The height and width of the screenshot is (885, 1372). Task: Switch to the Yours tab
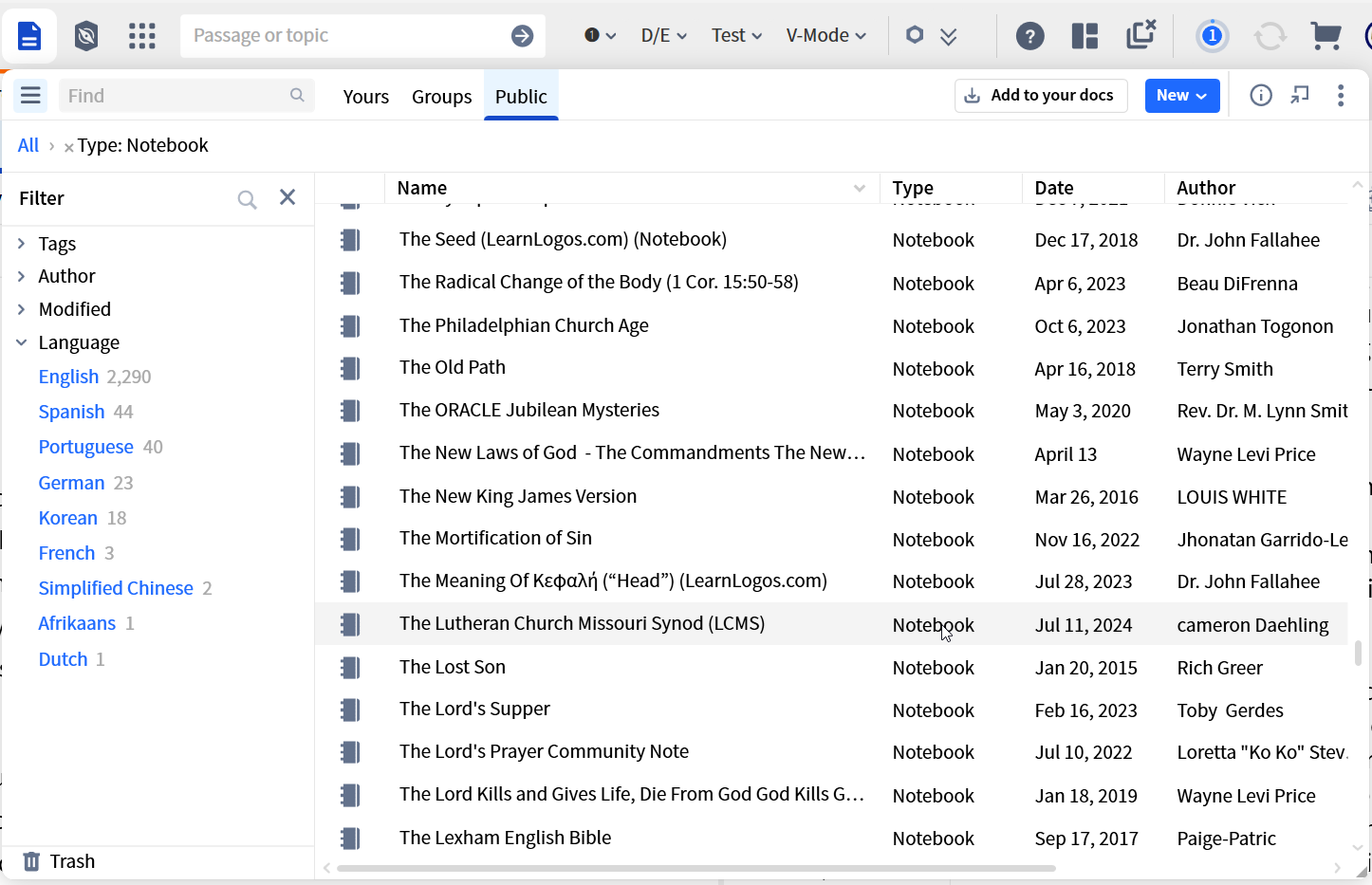click(x=366, y=97)
